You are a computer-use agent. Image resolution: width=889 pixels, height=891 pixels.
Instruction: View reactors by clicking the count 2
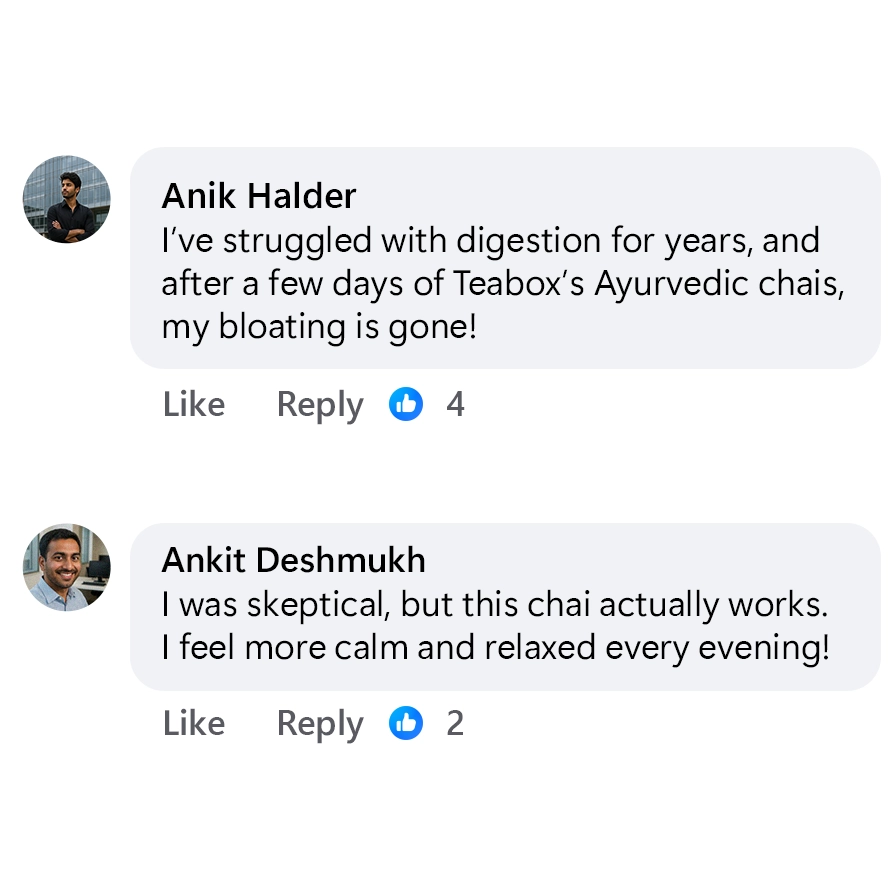coord(455,722)
